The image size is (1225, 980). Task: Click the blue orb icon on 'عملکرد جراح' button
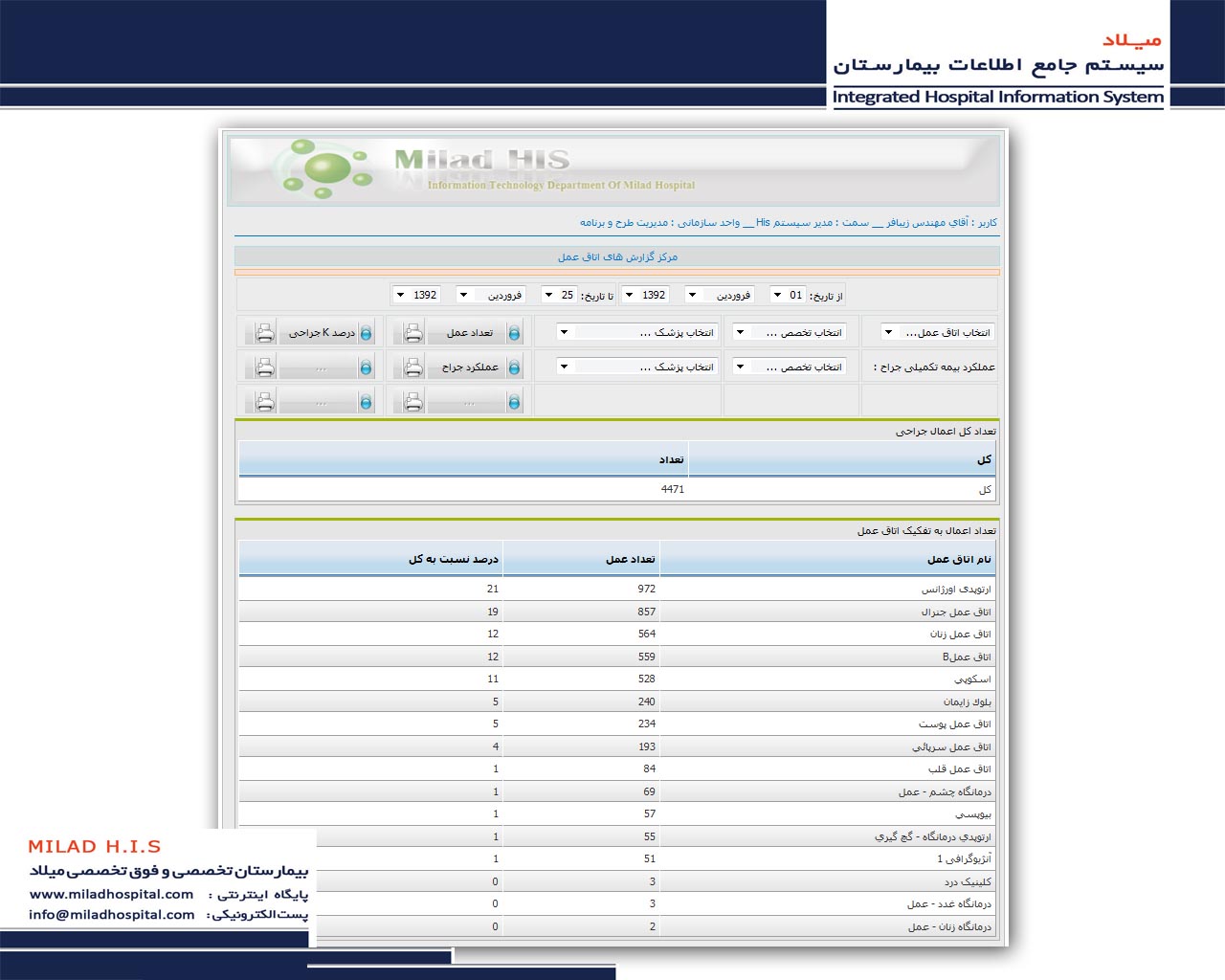(x=514, y=367)
